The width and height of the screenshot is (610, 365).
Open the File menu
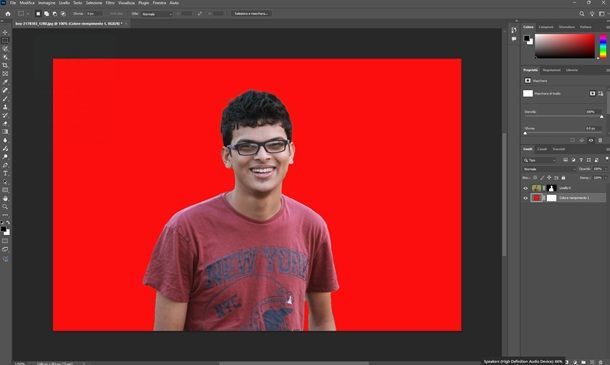(x=13, y=3)
